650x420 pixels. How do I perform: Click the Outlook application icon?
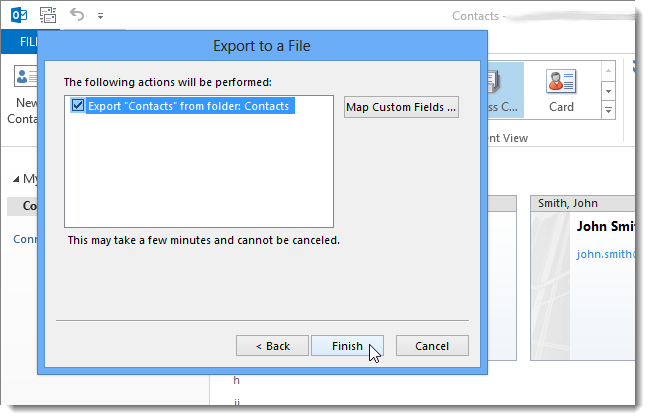19,15
